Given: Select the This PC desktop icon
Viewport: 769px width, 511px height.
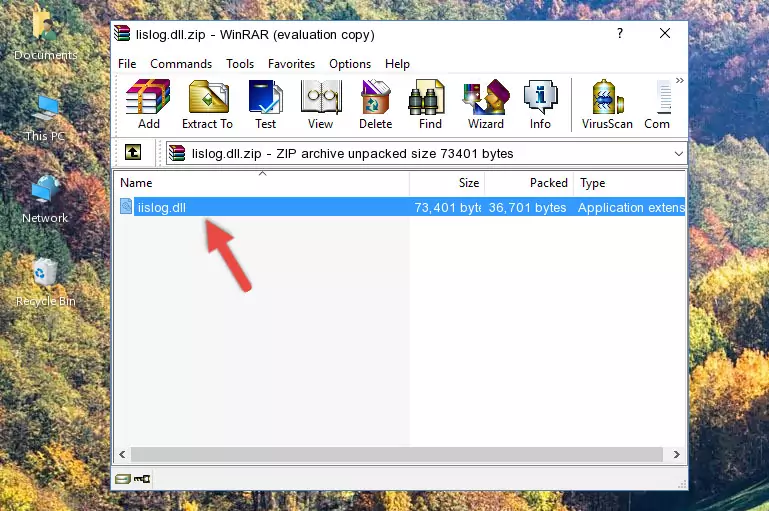Looking at the screenshot, I should [45, 118].
